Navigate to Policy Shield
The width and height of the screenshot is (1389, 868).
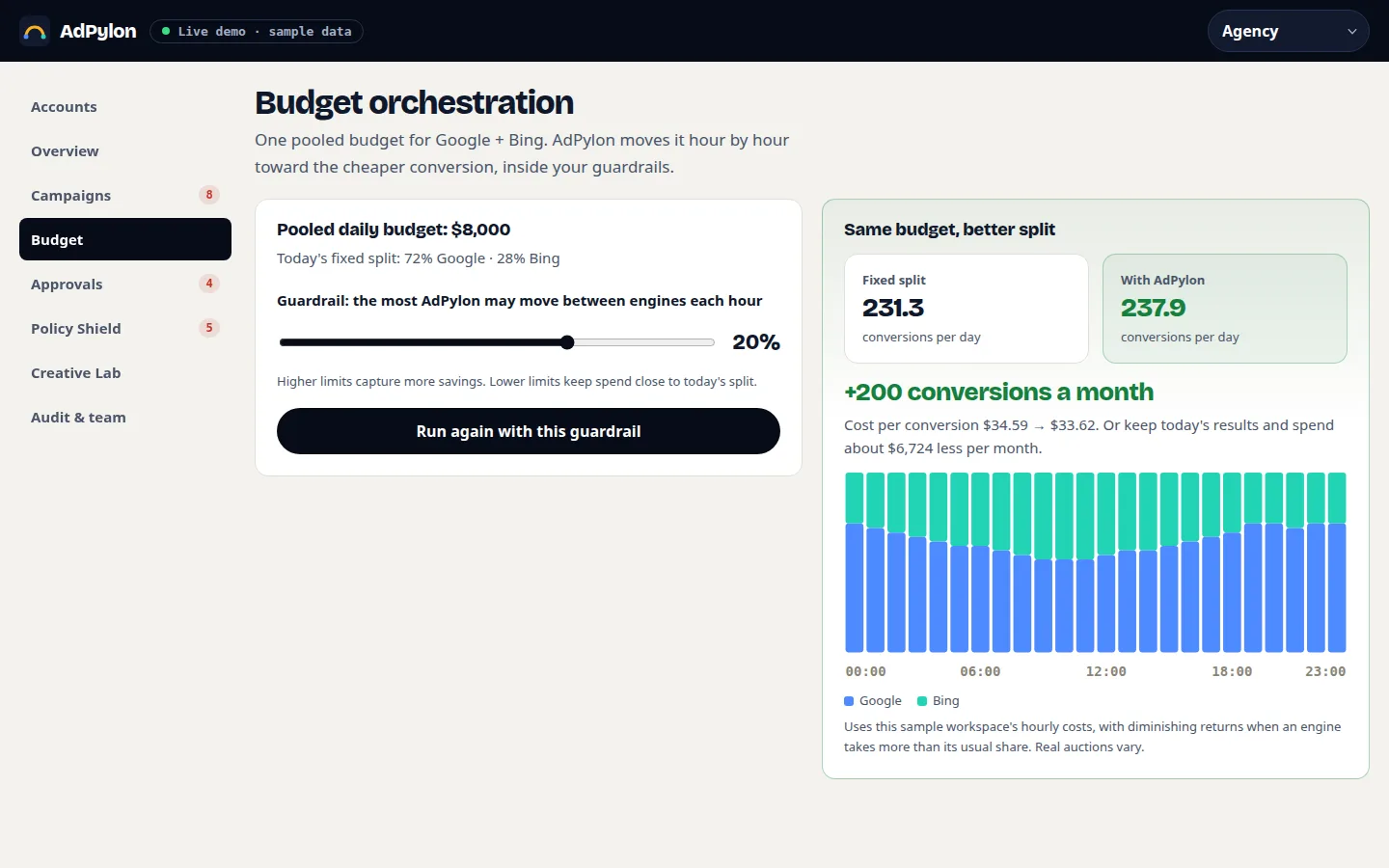125,329
